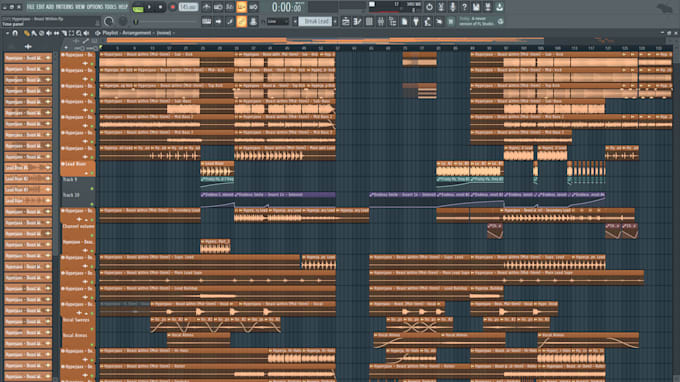The width and height of the screenshot is (680, 382).
Task: Open the Playlist window icon
Action: (x=346, y=21)
